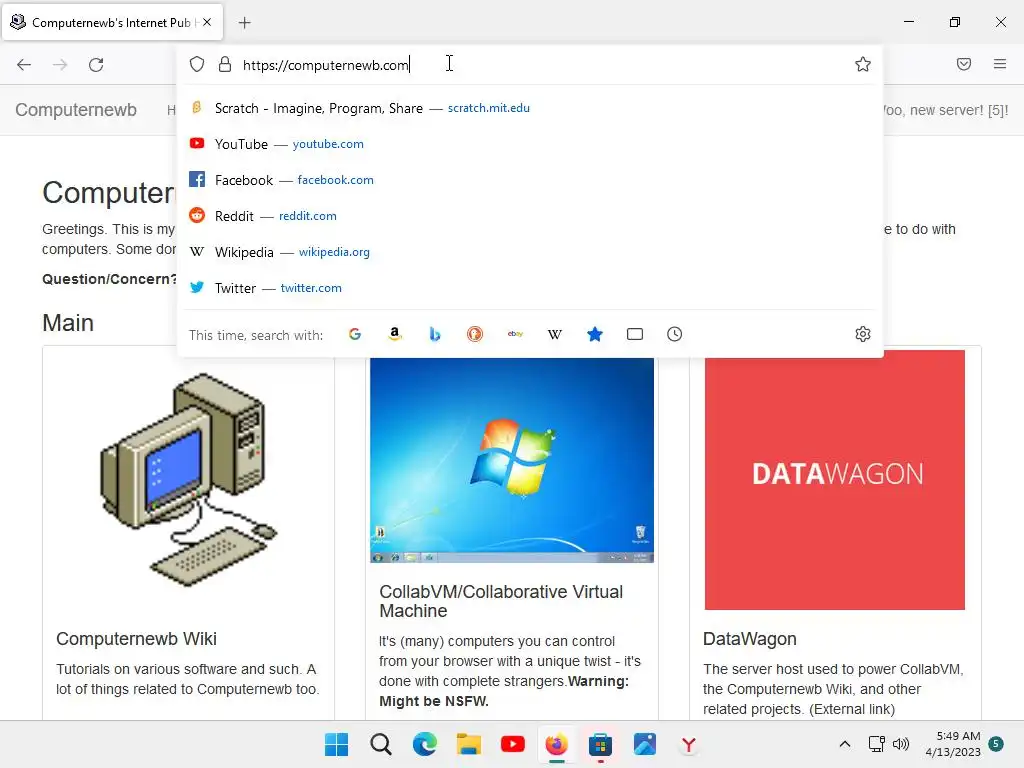Reload the current page
The image size is (1024, 768).
(96, 65)
